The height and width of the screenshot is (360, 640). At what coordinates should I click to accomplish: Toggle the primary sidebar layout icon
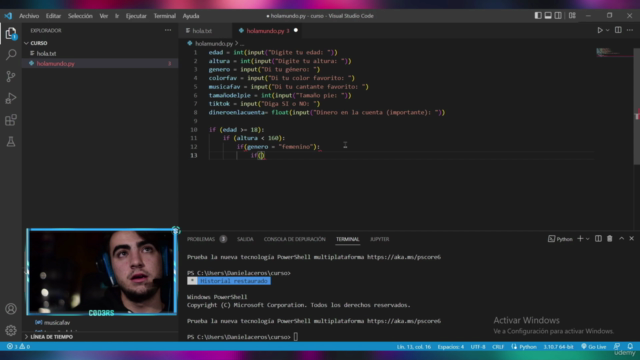[538, 16]
